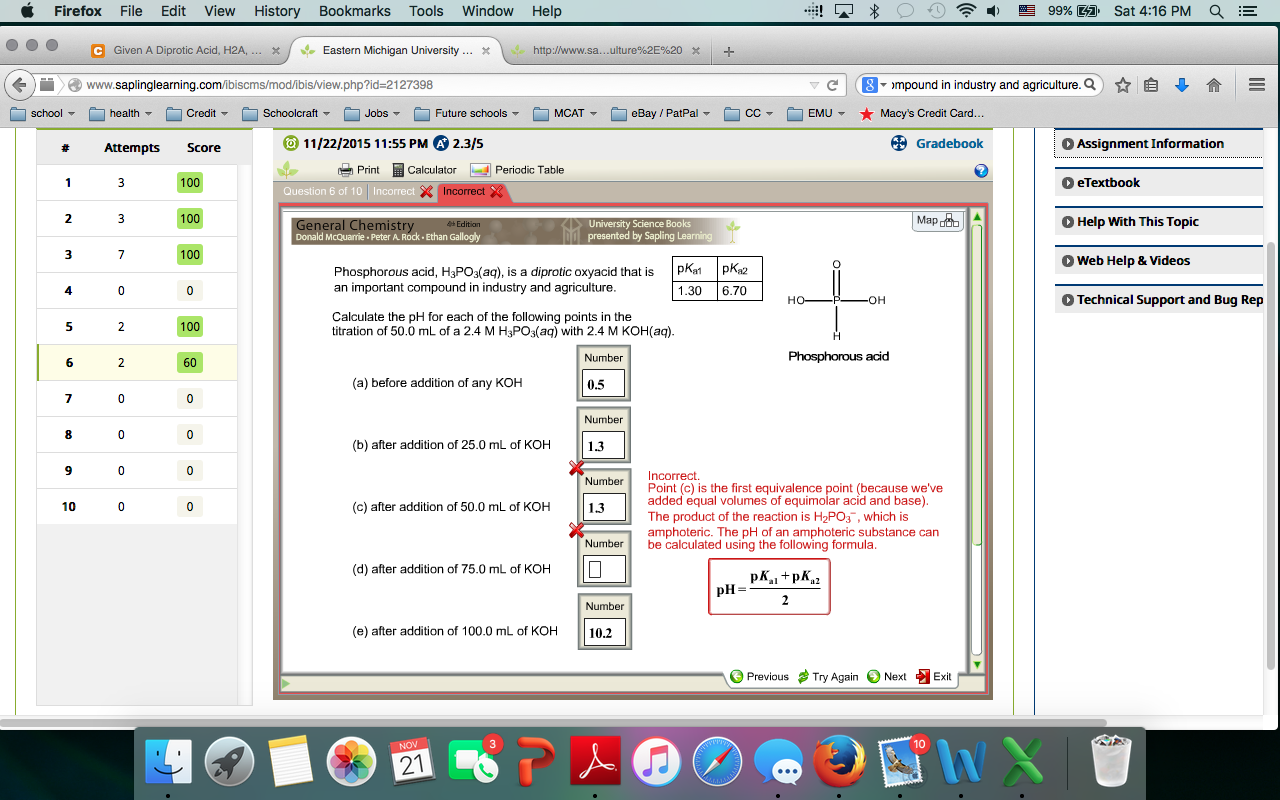Image resolution: width=1280 pixels, height=800 pixels.
Task: Open the Jobs bookmarks folder
Action: [x=372, y=113]
